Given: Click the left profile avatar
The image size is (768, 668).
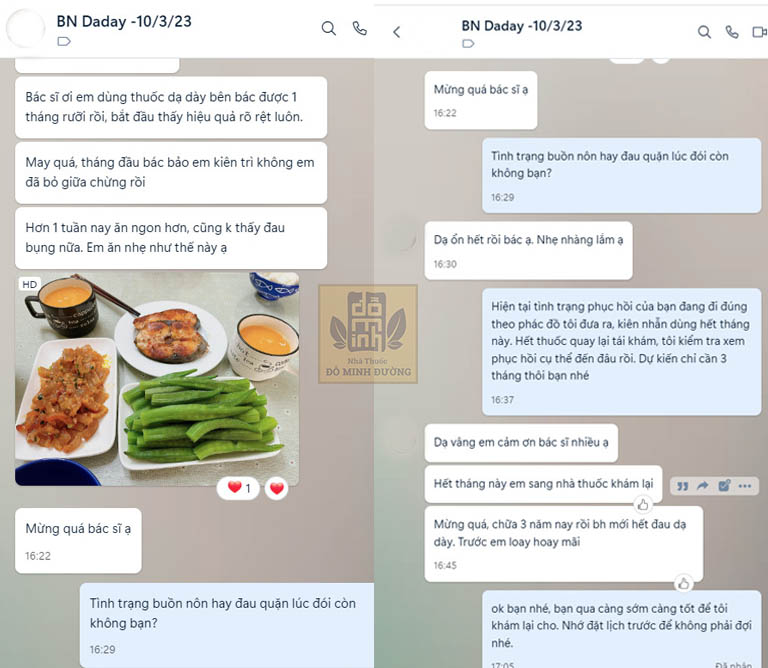Looking at the screenshot, I should point(25,28).
